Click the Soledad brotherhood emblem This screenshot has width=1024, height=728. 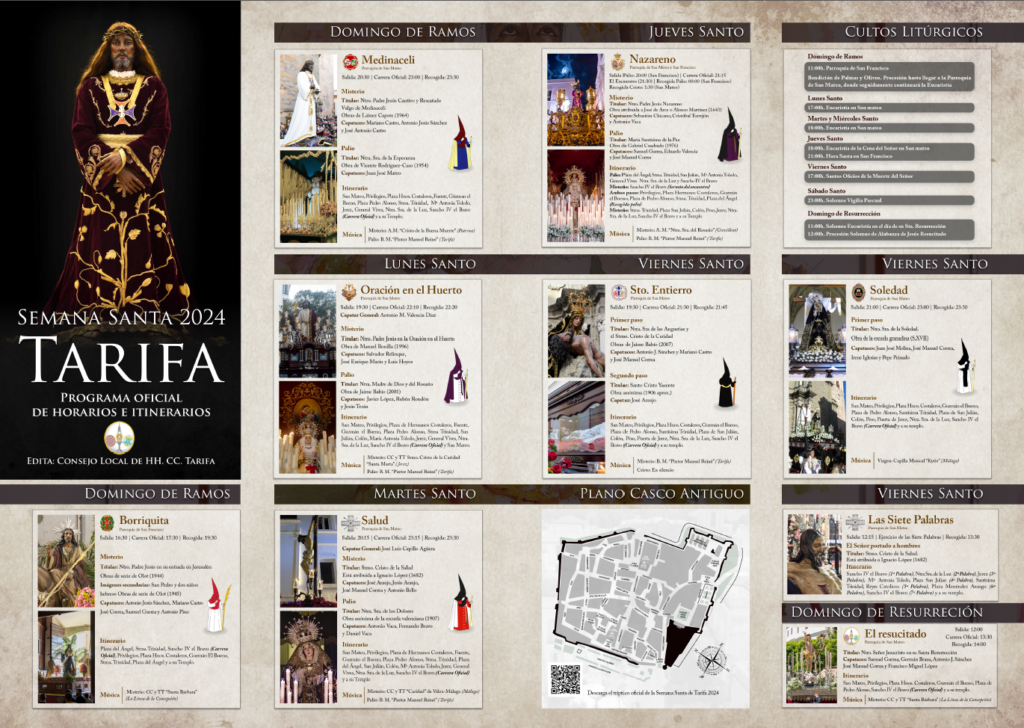[858, 292]
